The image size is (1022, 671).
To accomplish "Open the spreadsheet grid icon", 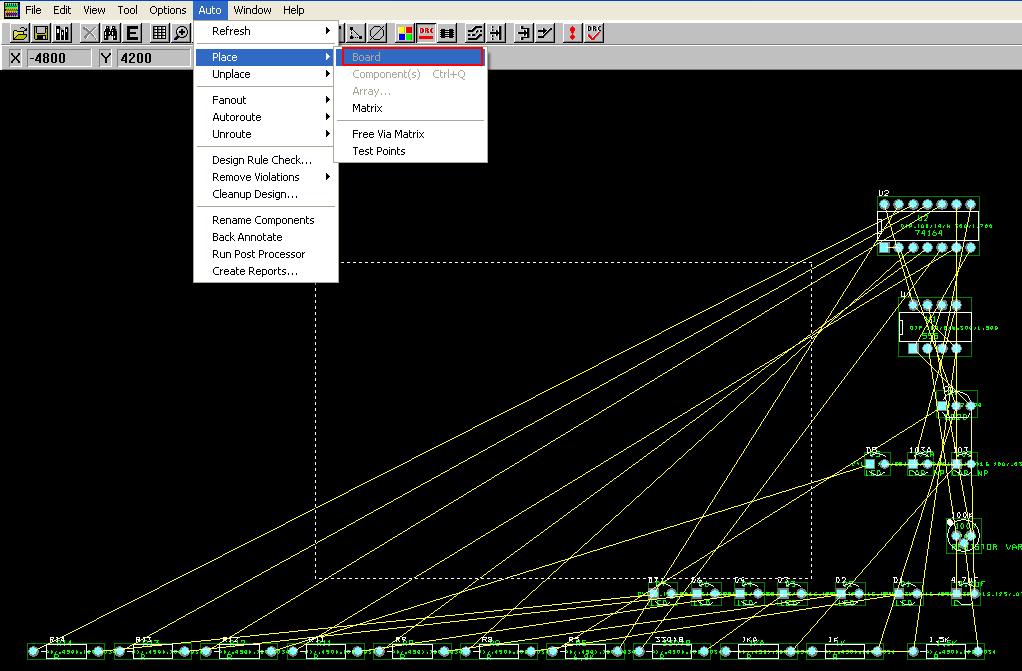I will [x=159, y=33].
